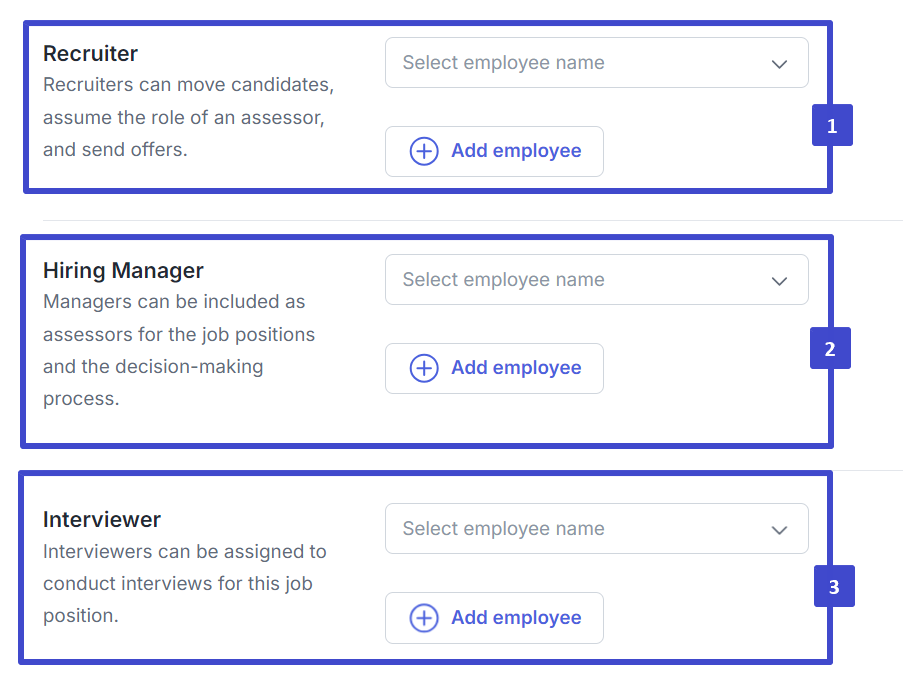Screen dimensions: 903x682
Task: Click the plus icon in the Hiring Manager section
Action: (x=424, y=368)
